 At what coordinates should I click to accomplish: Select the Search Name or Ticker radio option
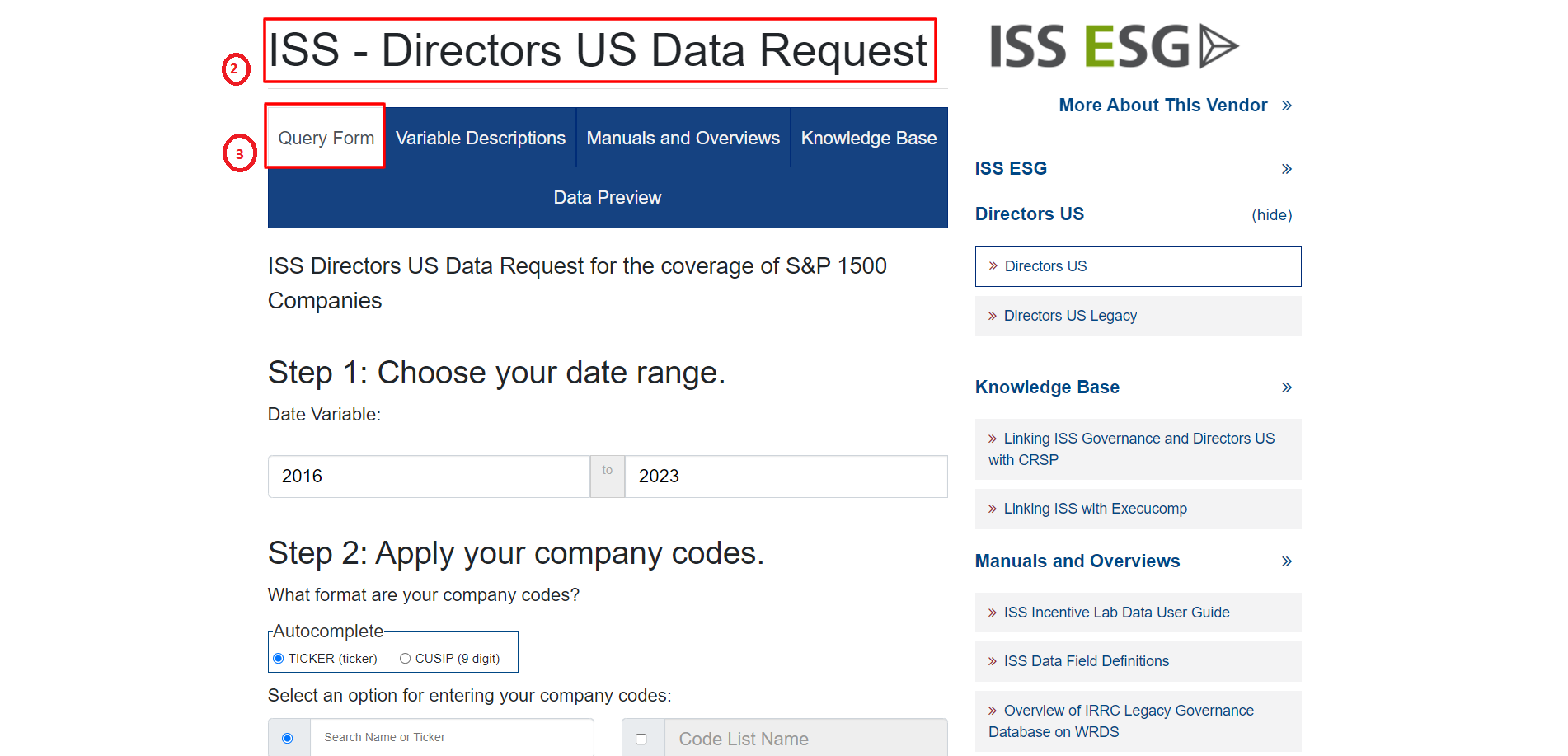click(288, 739)
